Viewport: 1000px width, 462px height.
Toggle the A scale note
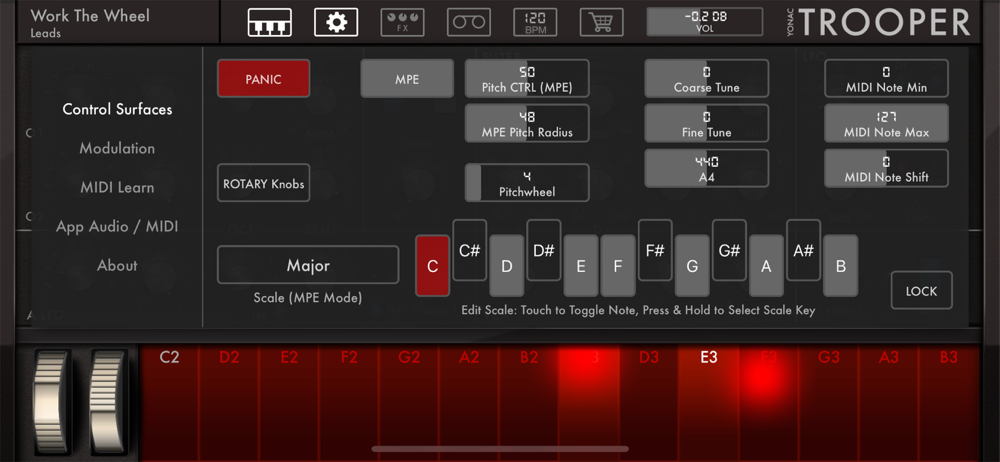pyautogui.click(x=766, y=265)
